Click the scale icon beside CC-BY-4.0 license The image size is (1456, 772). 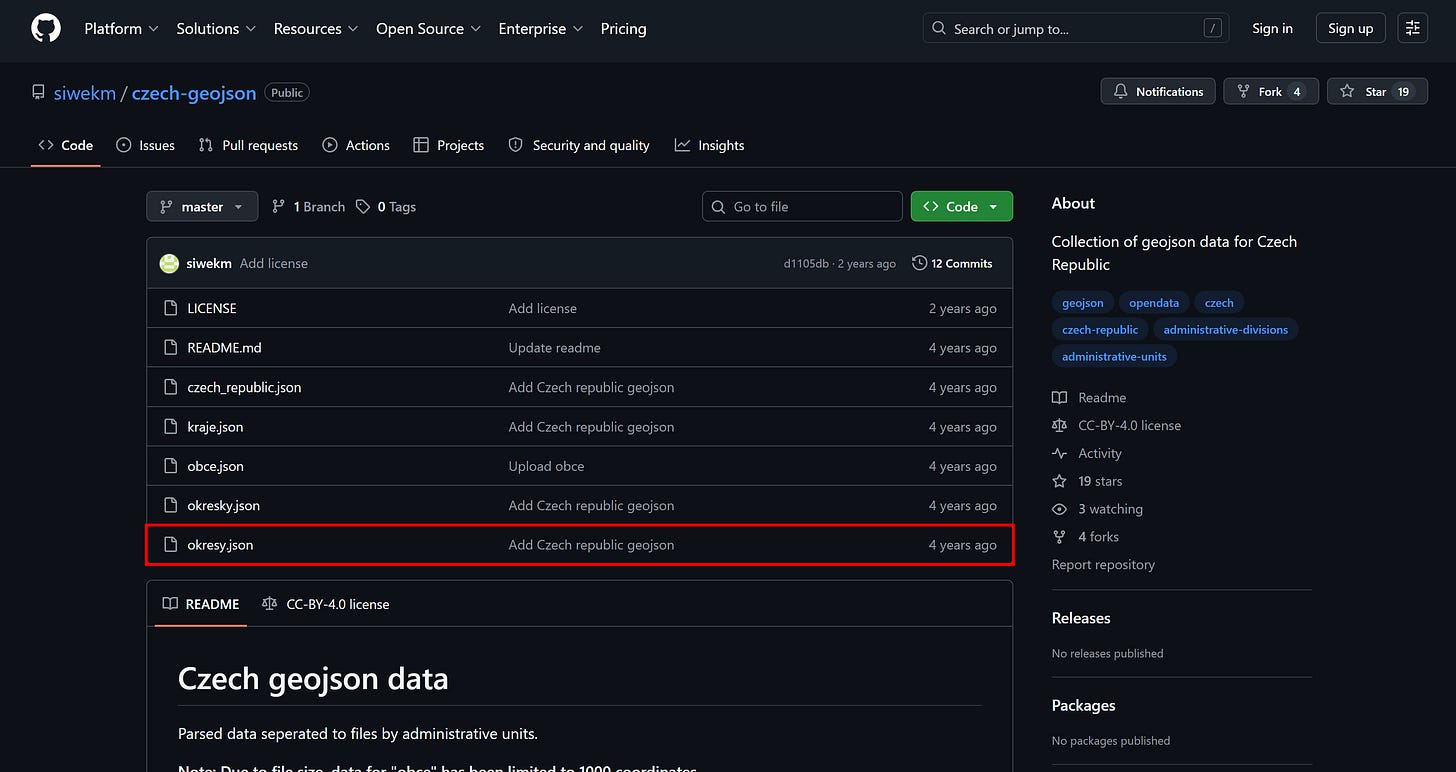point(1059,425)
